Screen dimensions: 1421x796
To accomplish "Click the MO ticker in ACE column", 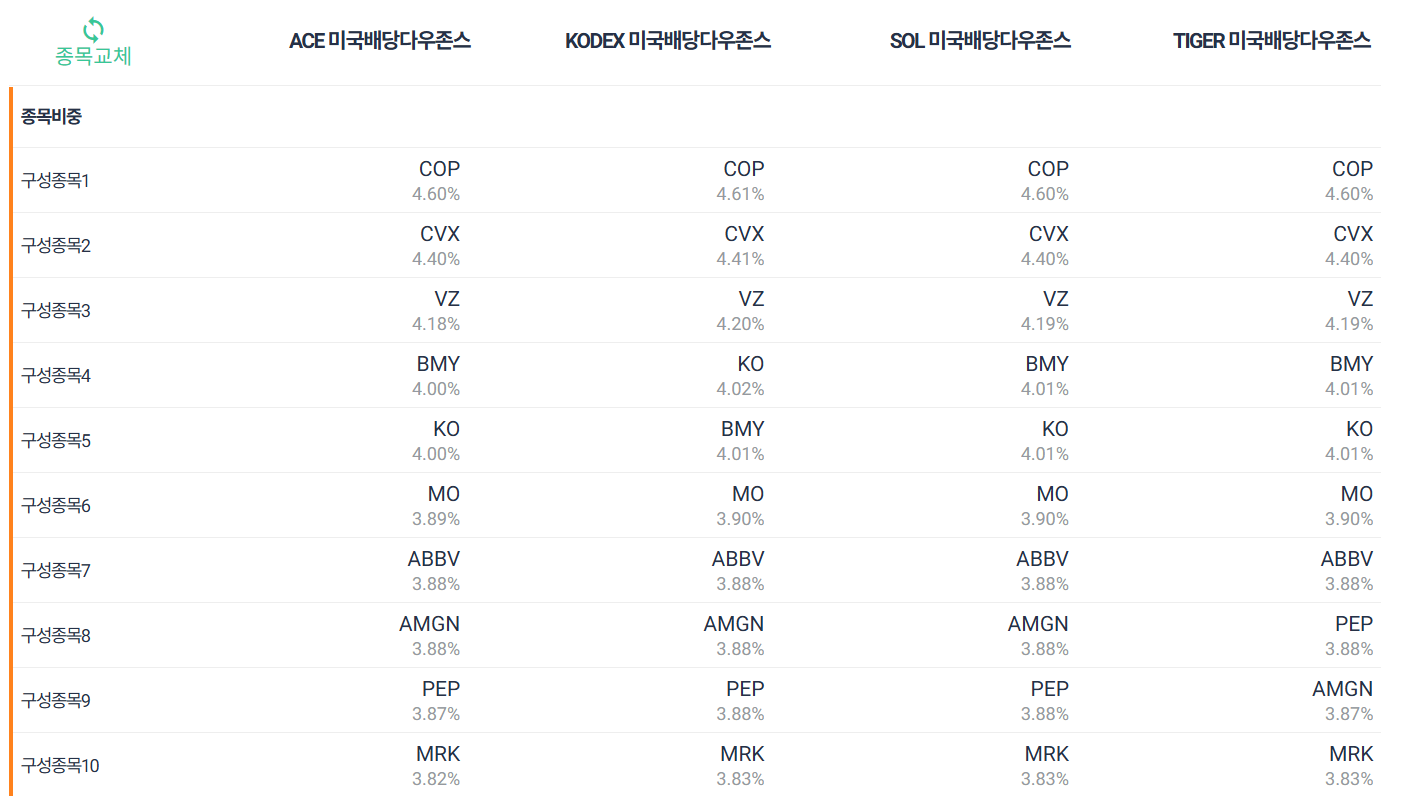I will [442, 493].
